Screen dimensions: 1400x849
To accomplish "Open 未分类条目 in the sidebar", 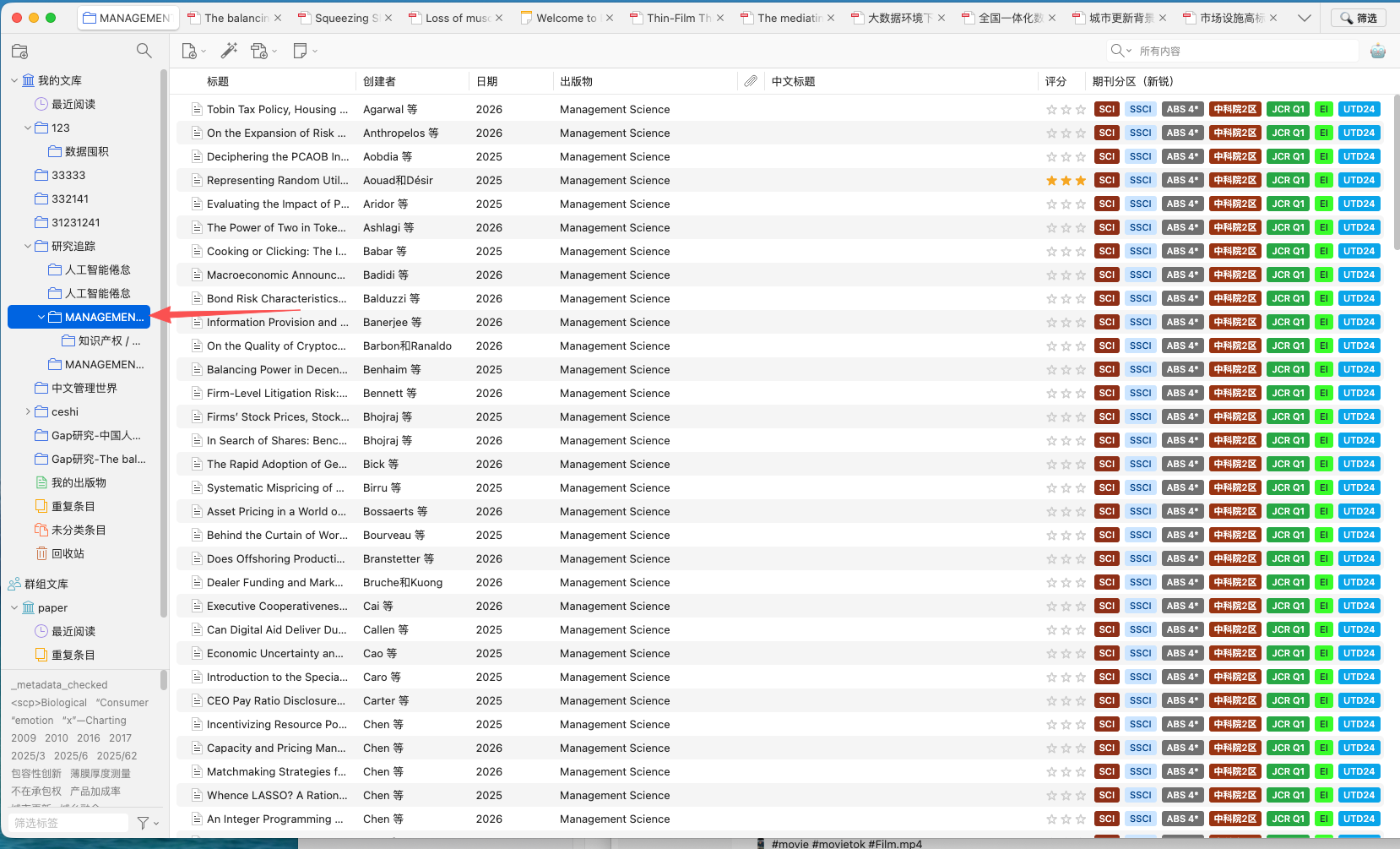I will point(79,530).
